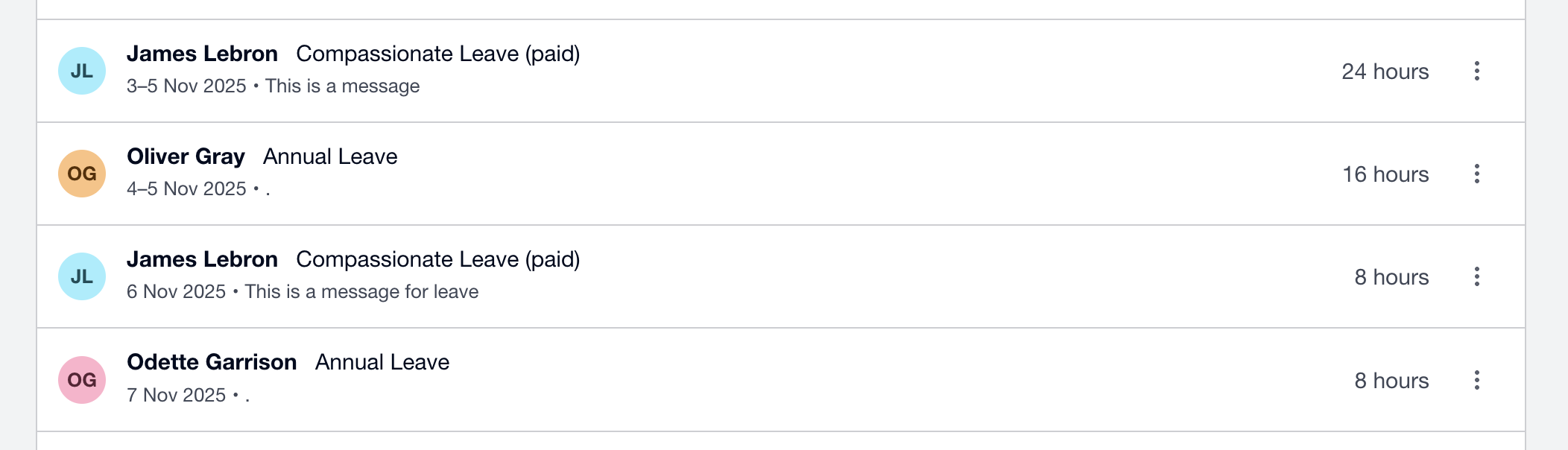Click the '7 Nov 2025' date
Image resolution: width=1568 pixels, height=450 pixels.
coord(176,395)
